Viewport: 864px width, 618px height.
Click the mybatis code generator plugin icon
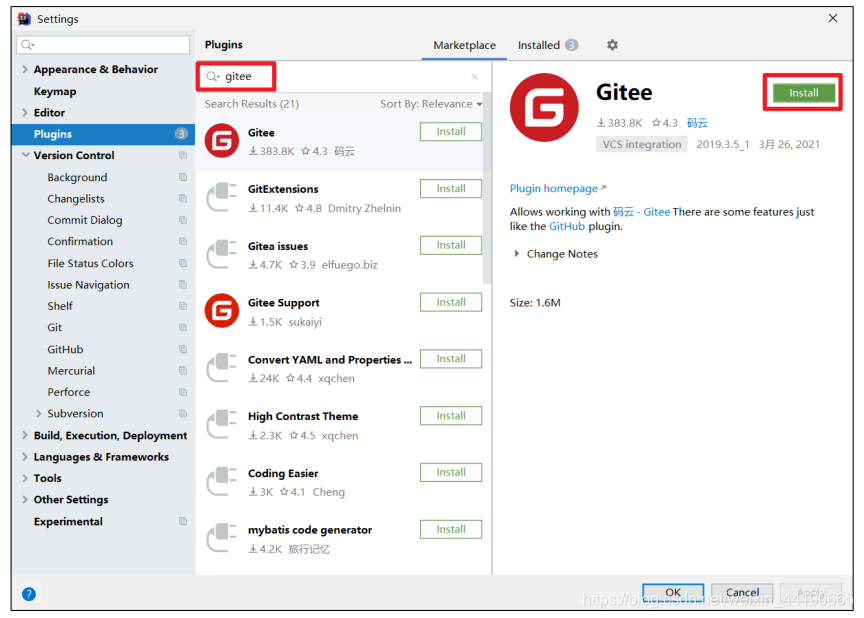pyautogui.click(x=222, y=538)
